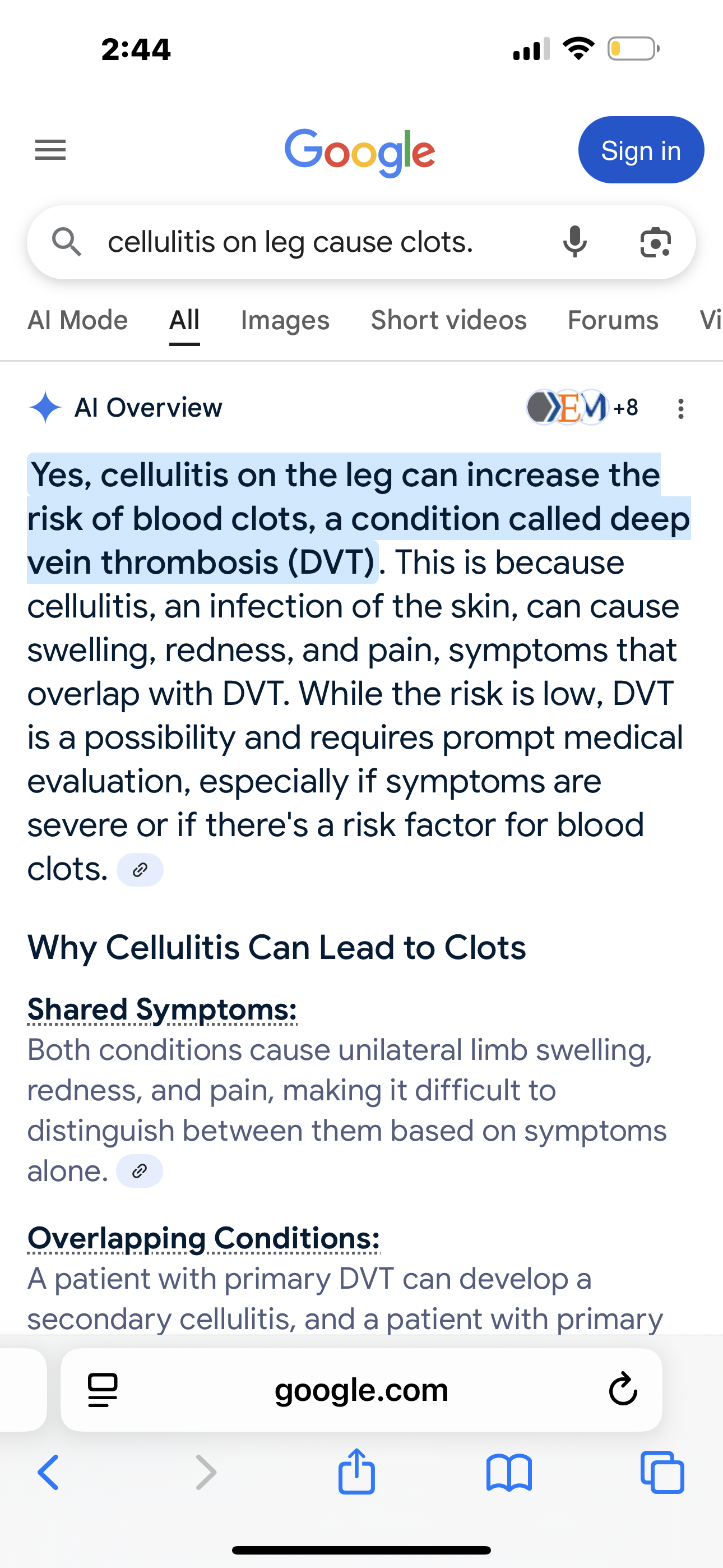723x1568 pixels.
Task: Open Safari bookmarks
Action: point(509,1473)
